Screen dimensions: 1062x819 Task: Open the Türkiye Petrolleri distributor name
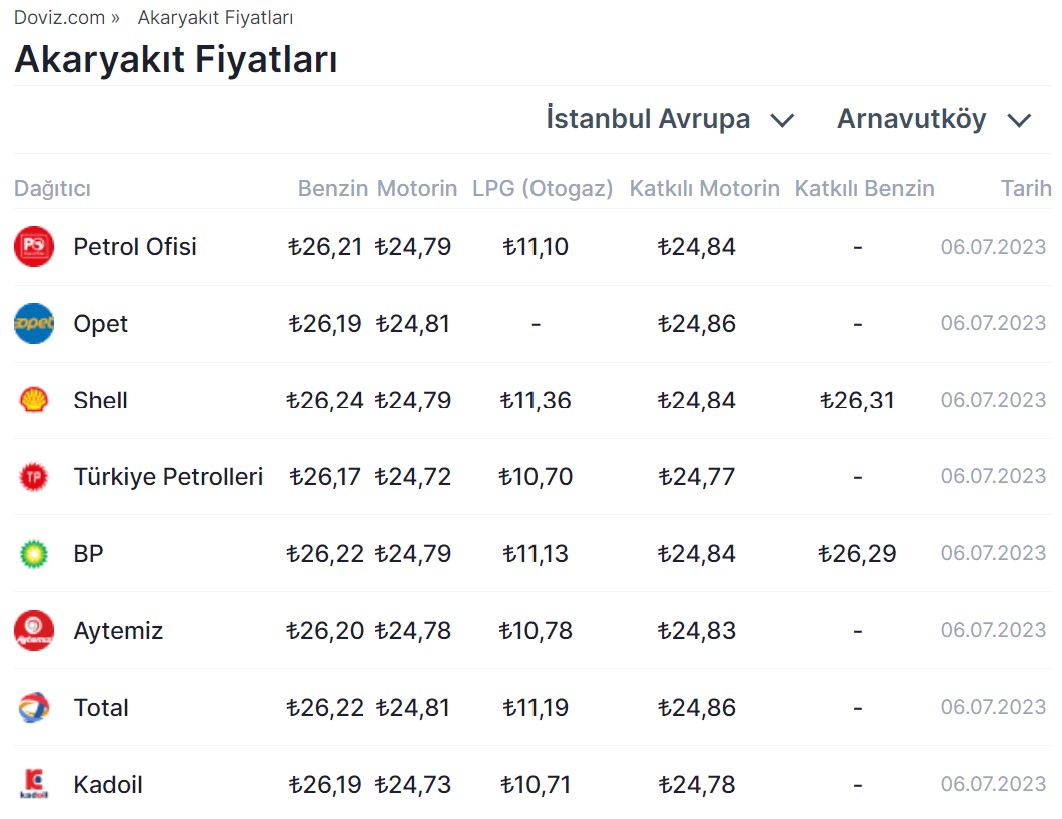(x=168, y=477)
